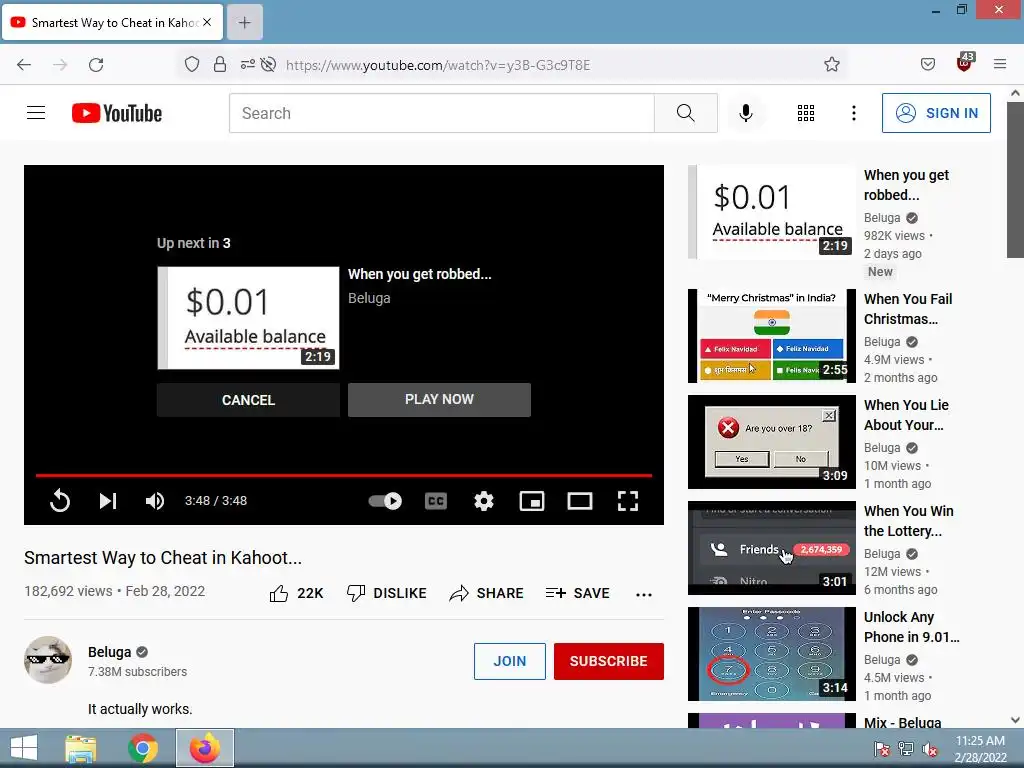Join the Beluga channel membership
1024x768 pixels.
(509, 661)
